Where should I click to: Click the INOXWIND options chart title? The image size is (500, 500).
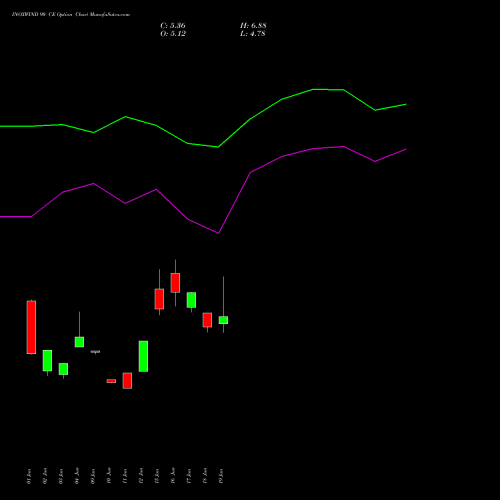tap(71, 15)
